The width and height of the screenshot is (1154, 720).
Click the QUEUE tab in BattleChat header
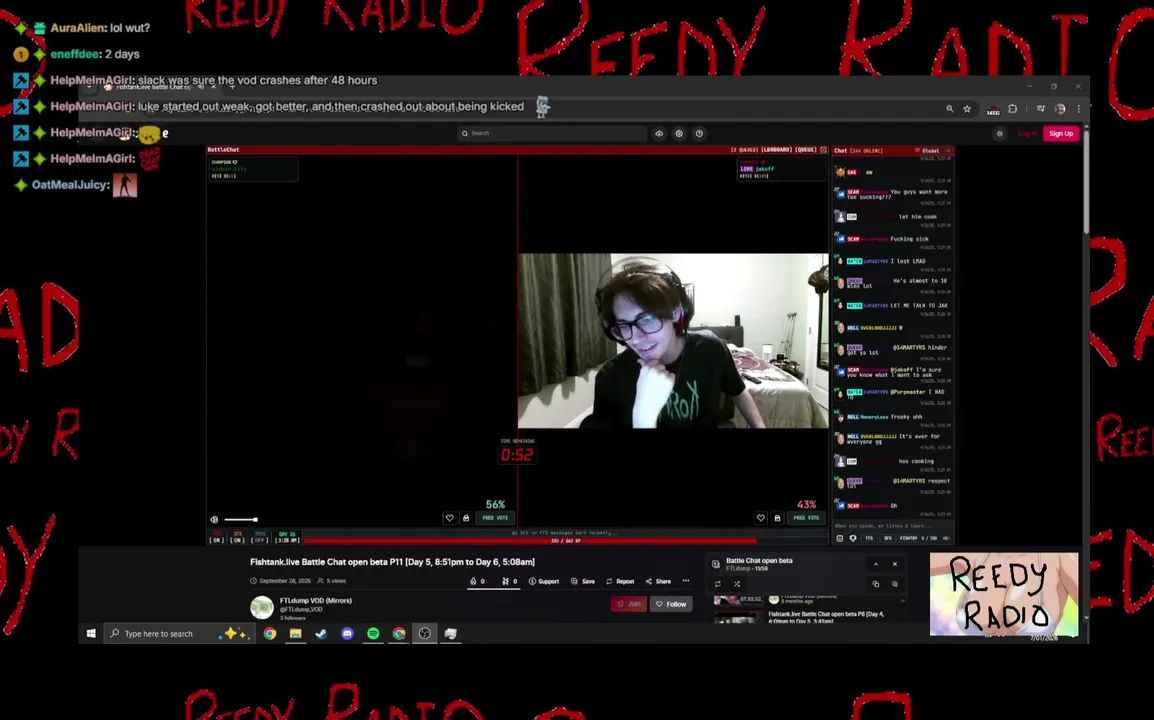coord(806,149)
